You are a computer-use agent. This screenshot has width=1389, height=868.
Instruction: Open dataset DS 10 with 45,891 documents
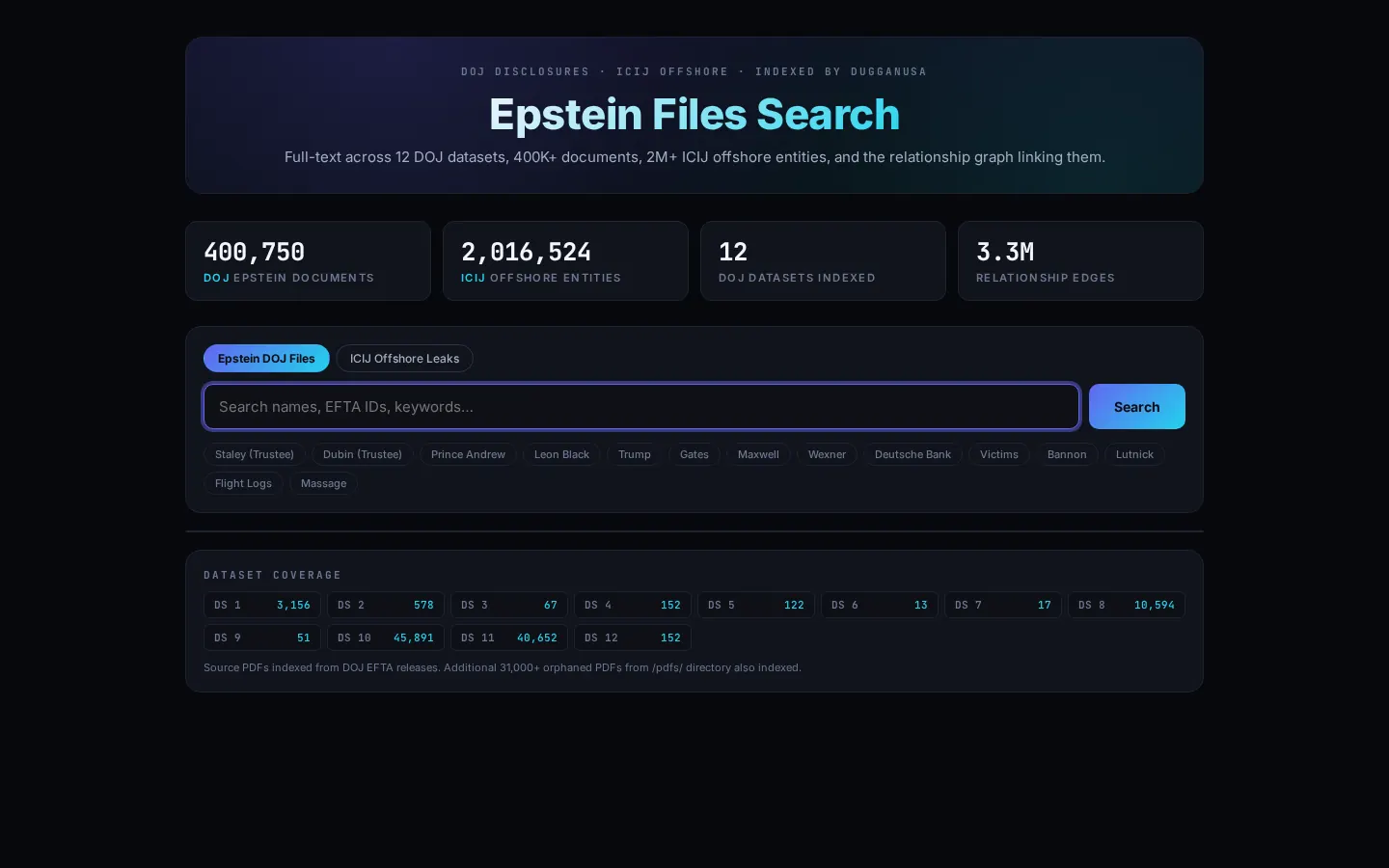pyautogui.click(x=386, y=637)
